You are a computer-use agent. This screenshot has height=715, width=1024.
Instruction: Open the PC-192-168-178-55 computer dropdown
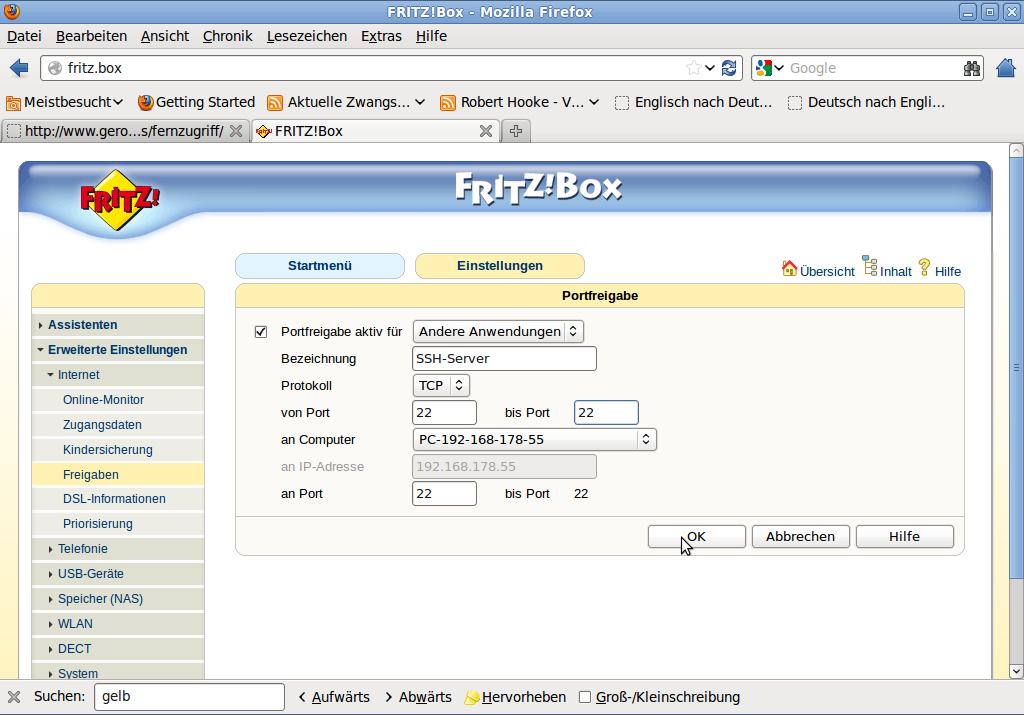pyautogui.click(x=534, y=439)
